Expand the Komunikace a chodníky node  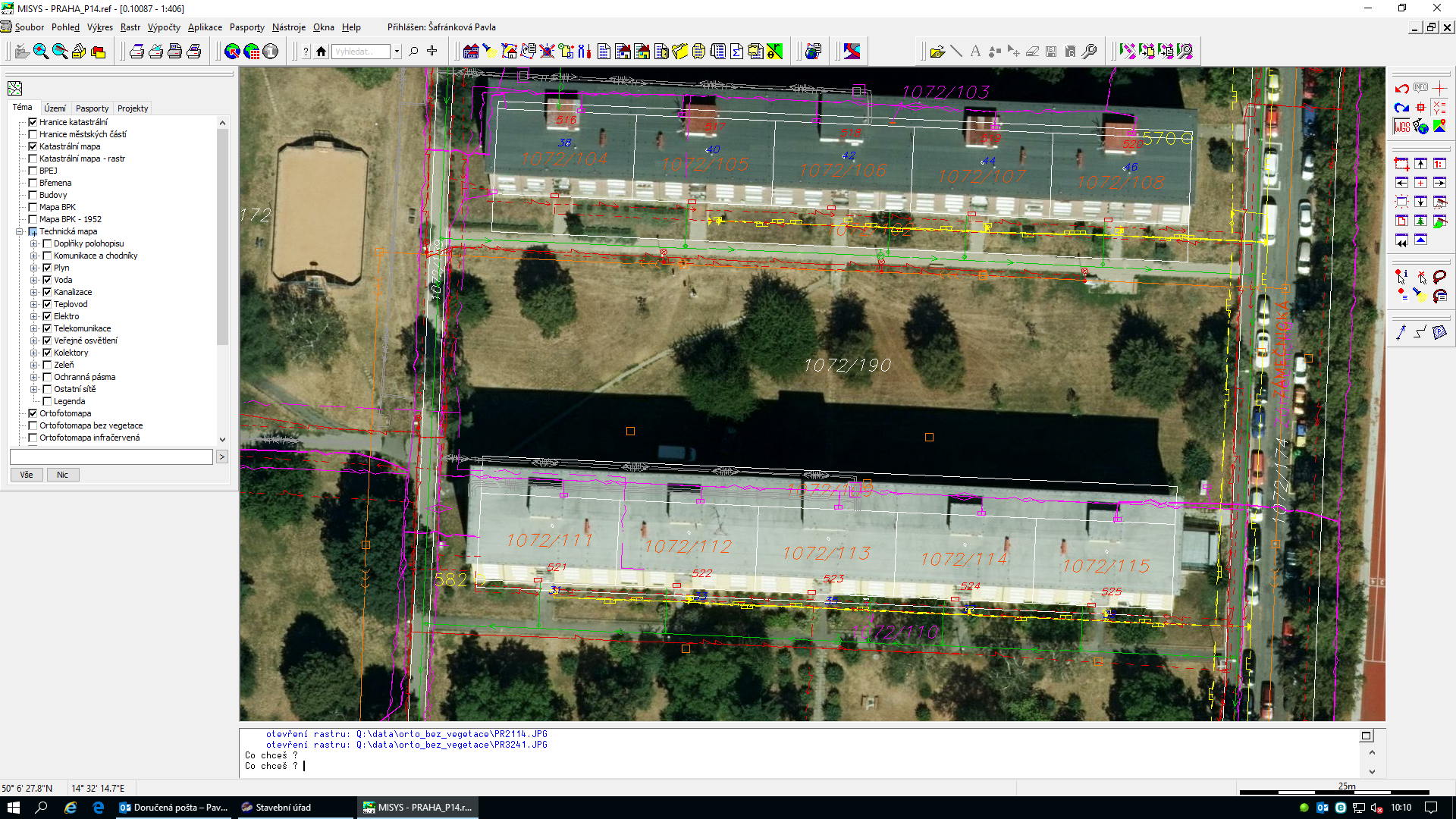coord(34,256)
